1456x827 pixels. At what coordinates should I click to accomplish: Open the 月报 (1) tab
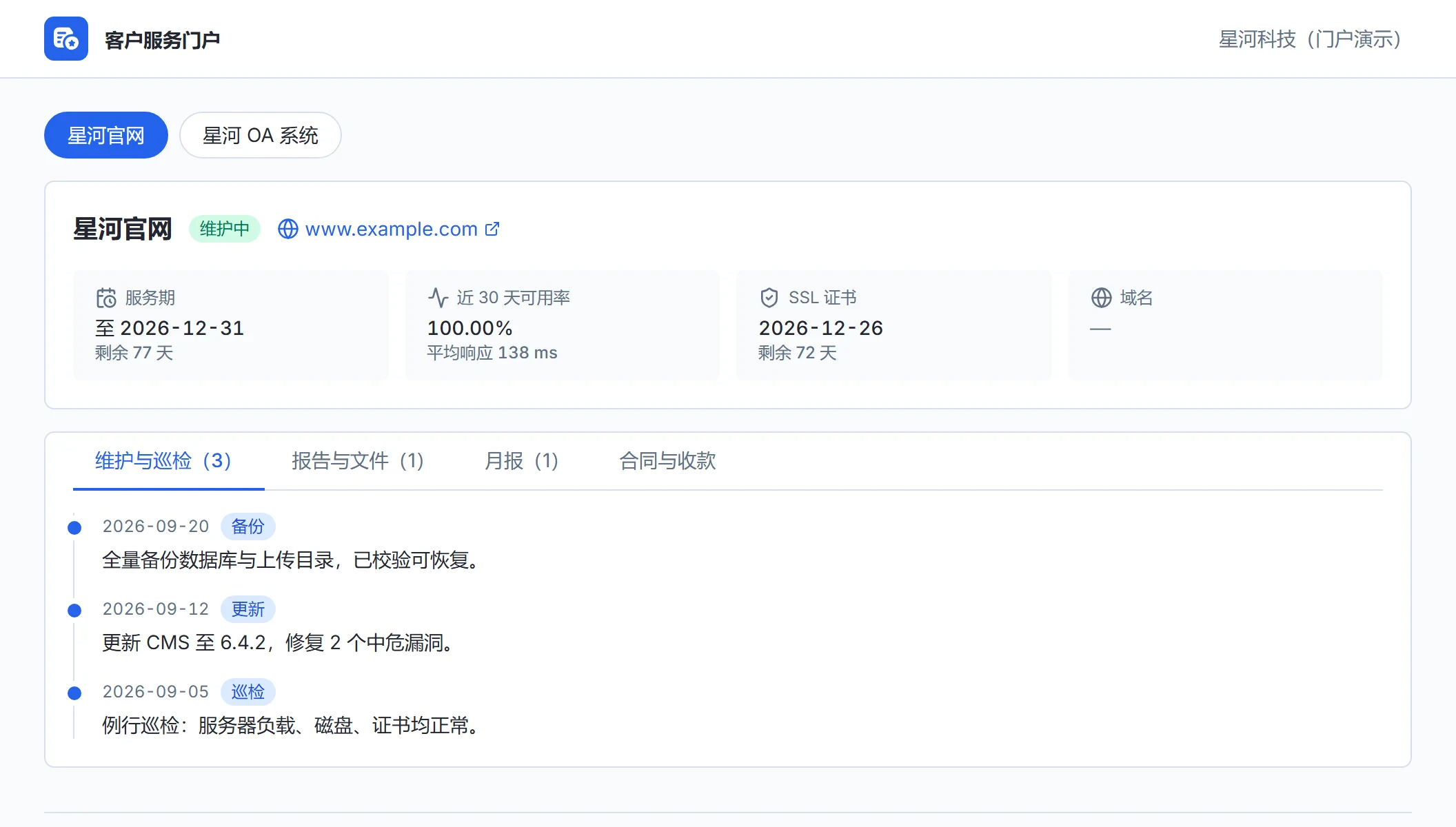point(521,461)
